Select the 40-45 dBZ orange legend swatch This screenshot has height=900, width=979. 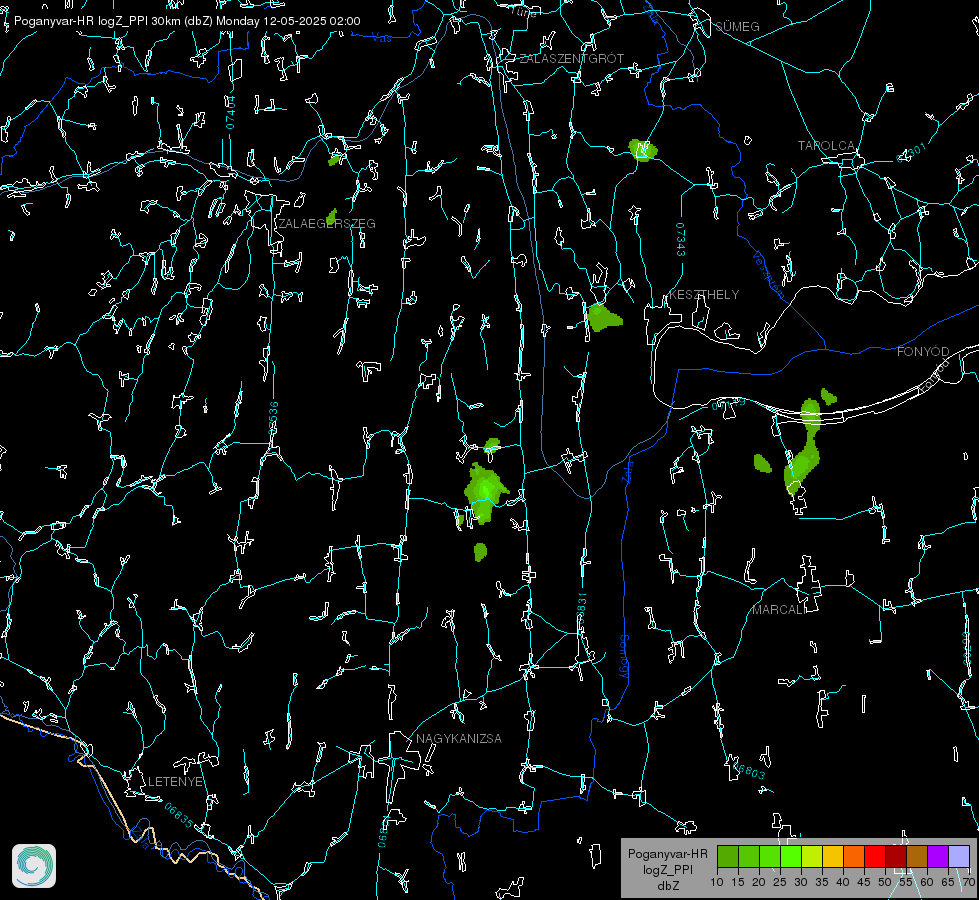854,856
